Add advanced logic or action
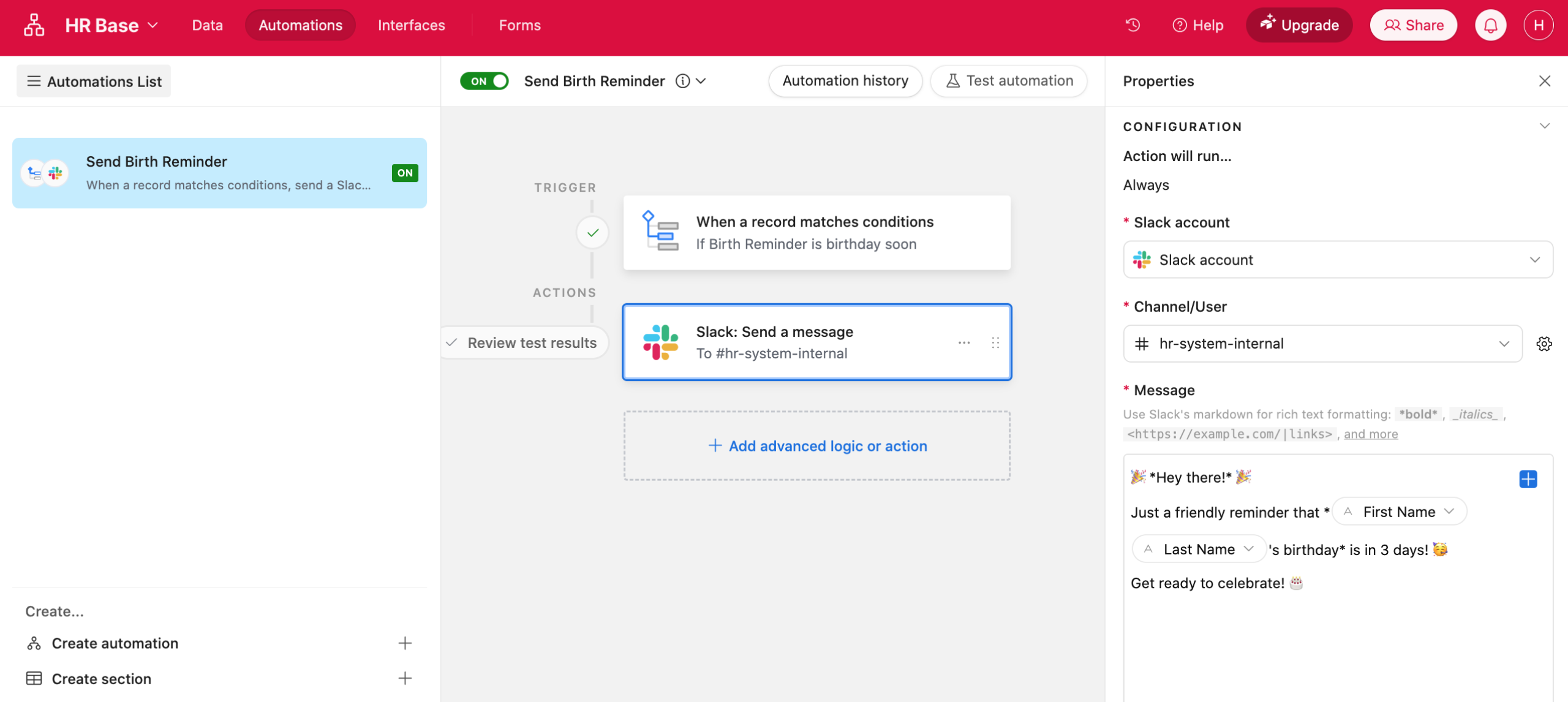1568x702 pixels. point(817,446)
